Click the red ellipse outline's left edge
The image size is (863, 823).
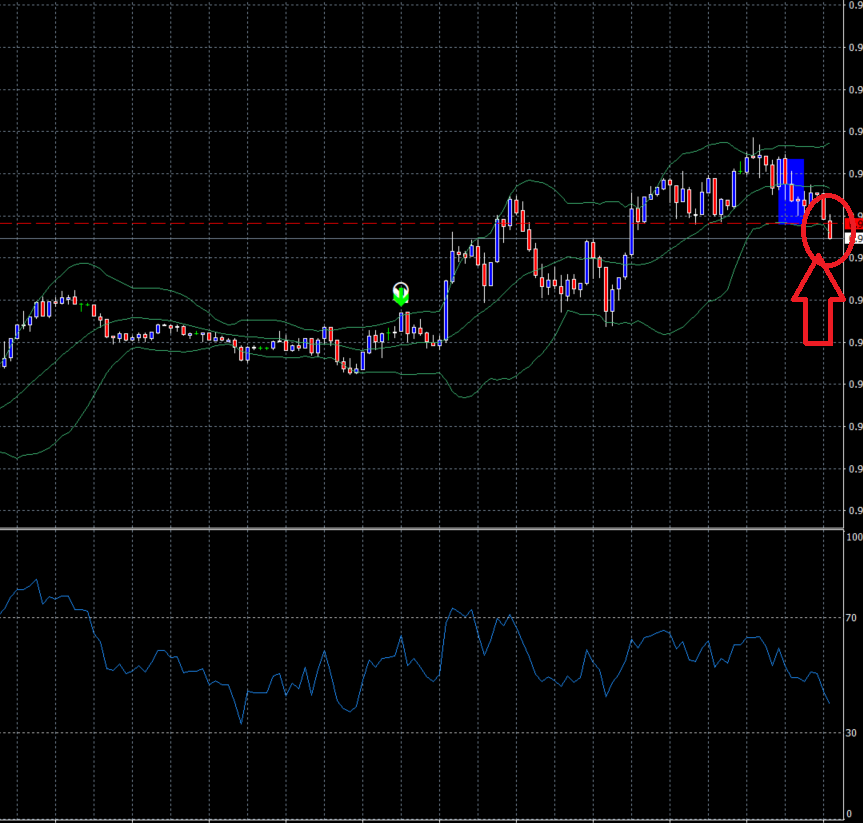pyautogui.click(x=803, y=228)
